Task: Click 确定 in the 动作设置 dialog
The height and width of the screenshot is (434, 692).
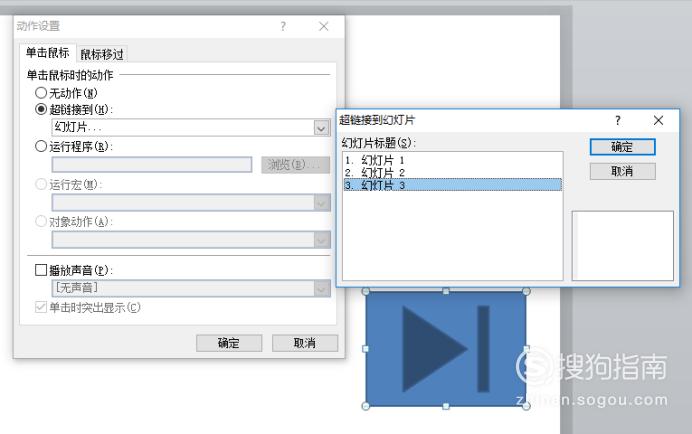Action: tap(229, 343)
